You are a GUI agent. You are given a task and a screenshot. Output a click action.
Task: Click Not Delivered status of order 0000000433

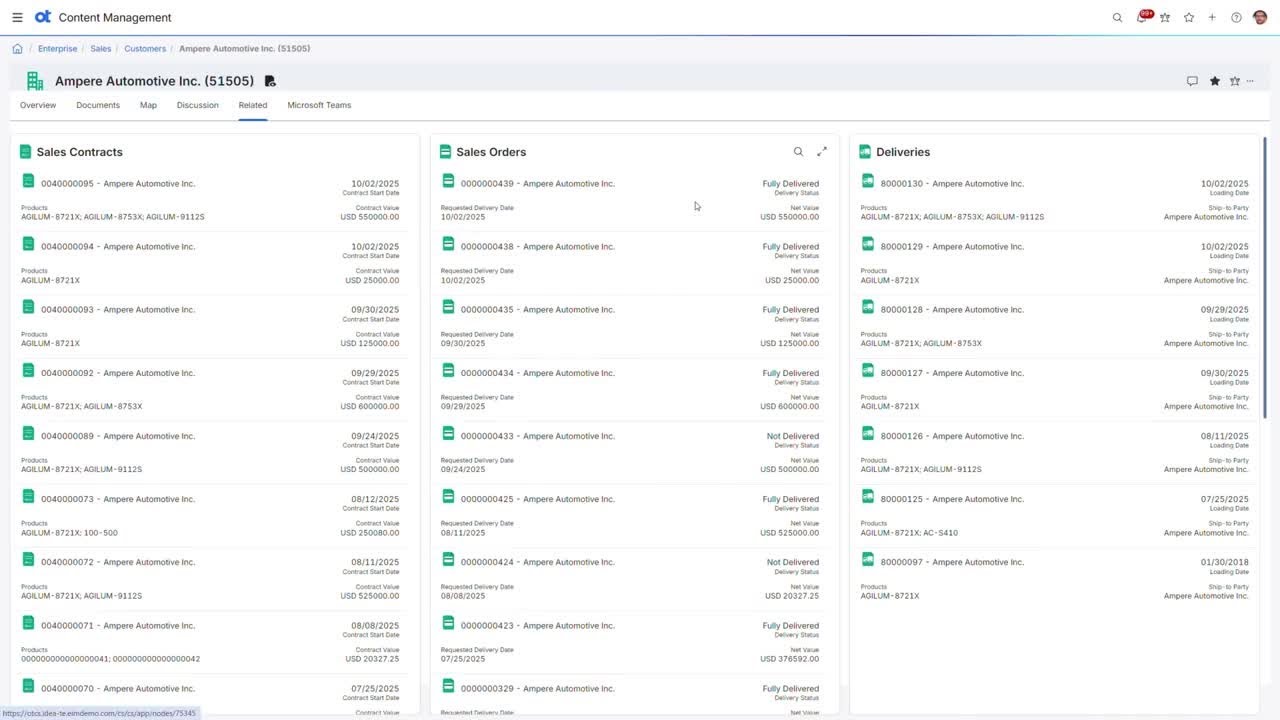pyautogui.click(x=793, y=436)
